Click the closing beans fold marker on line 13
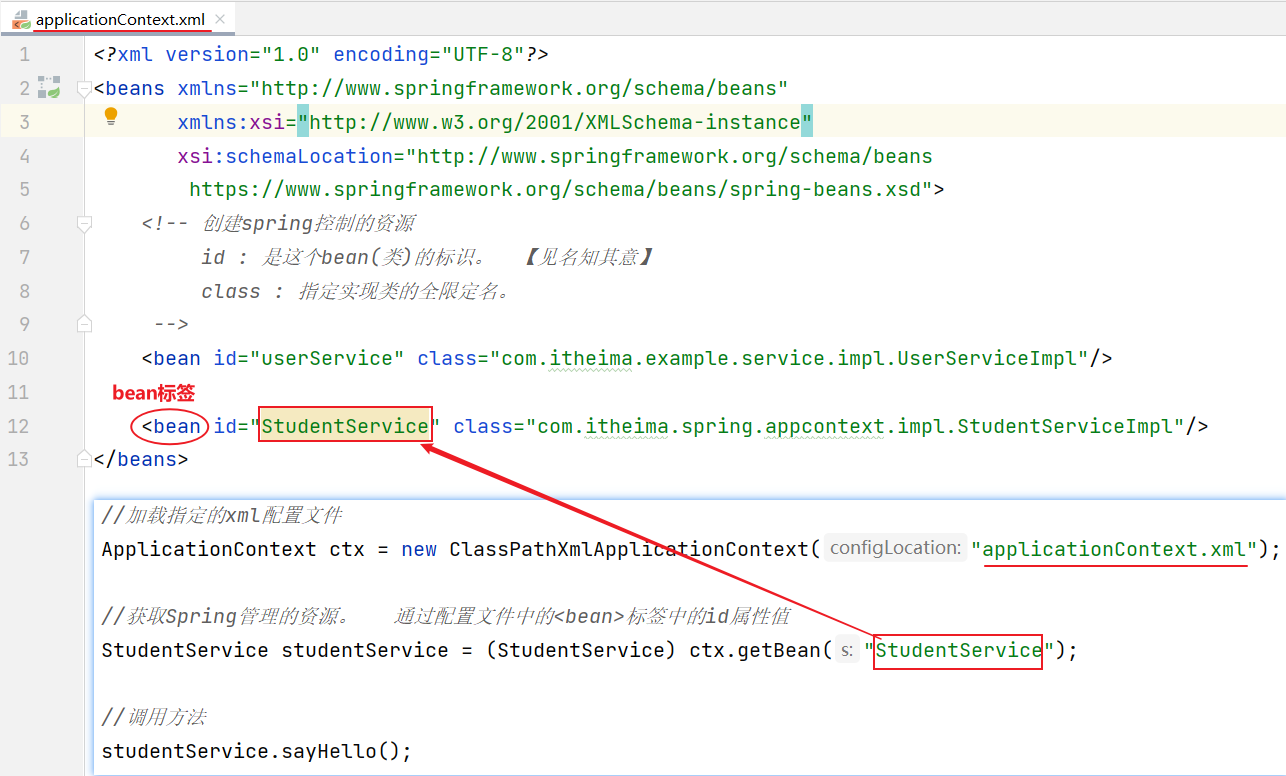The image size is (1286, 776). [x=84, y=459]
